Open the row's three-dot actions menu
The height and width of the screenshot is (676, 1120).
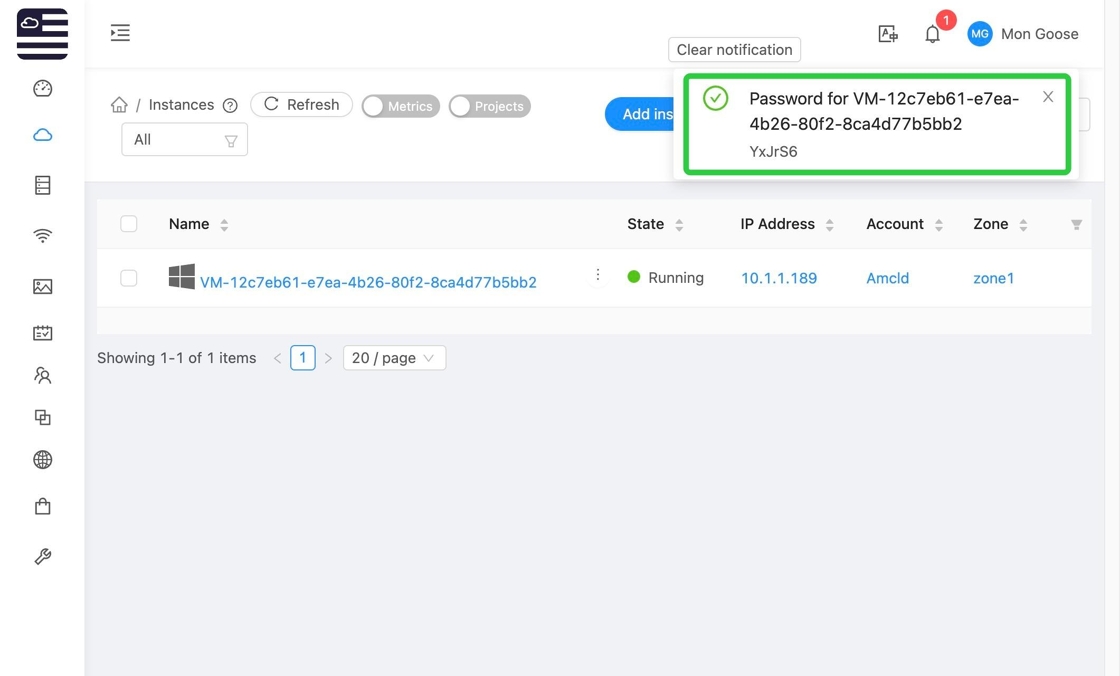[x=598, y=275]
